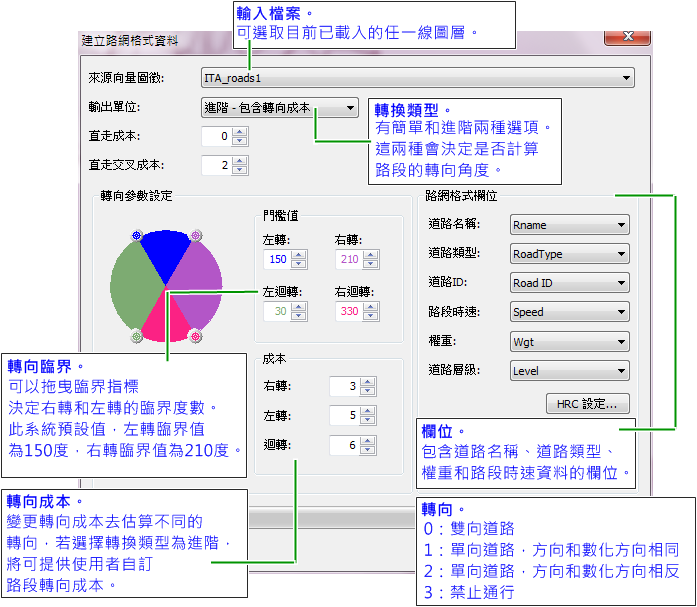Decrease the 右轉 threshold 210 with down arrow
The image size is (697, 607).
pos(370,264)
